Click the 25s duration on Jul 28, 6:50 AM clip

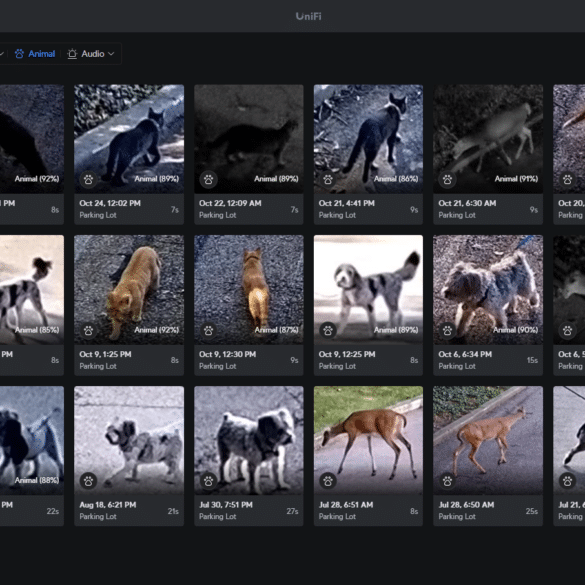532,512
